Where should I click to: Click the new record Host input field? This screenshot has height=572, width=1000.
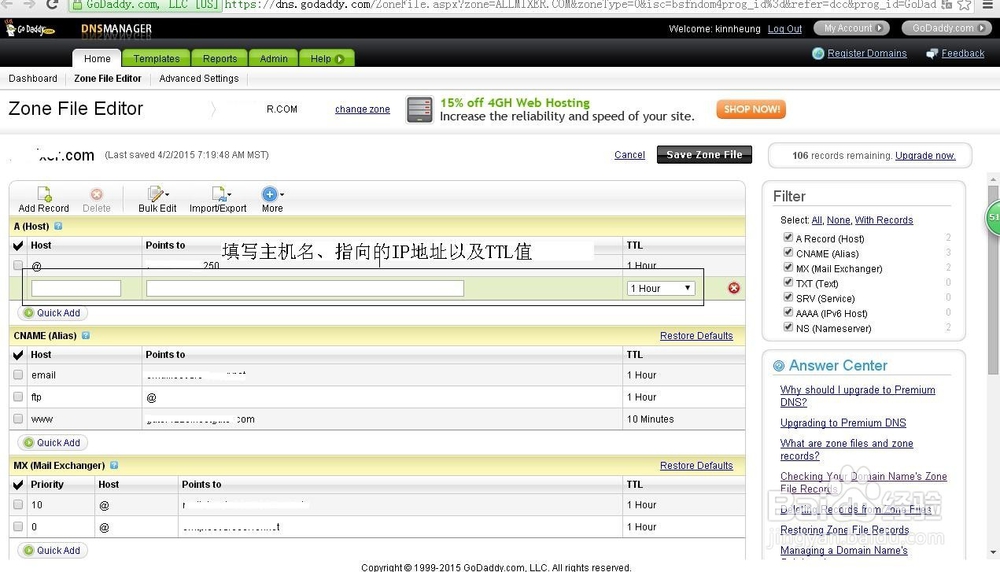coord(76,288)
